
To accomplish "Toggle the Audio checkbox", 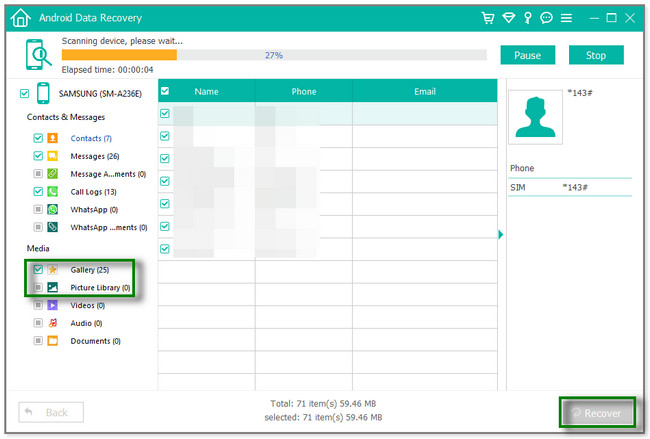I will [x=38, y=323].
